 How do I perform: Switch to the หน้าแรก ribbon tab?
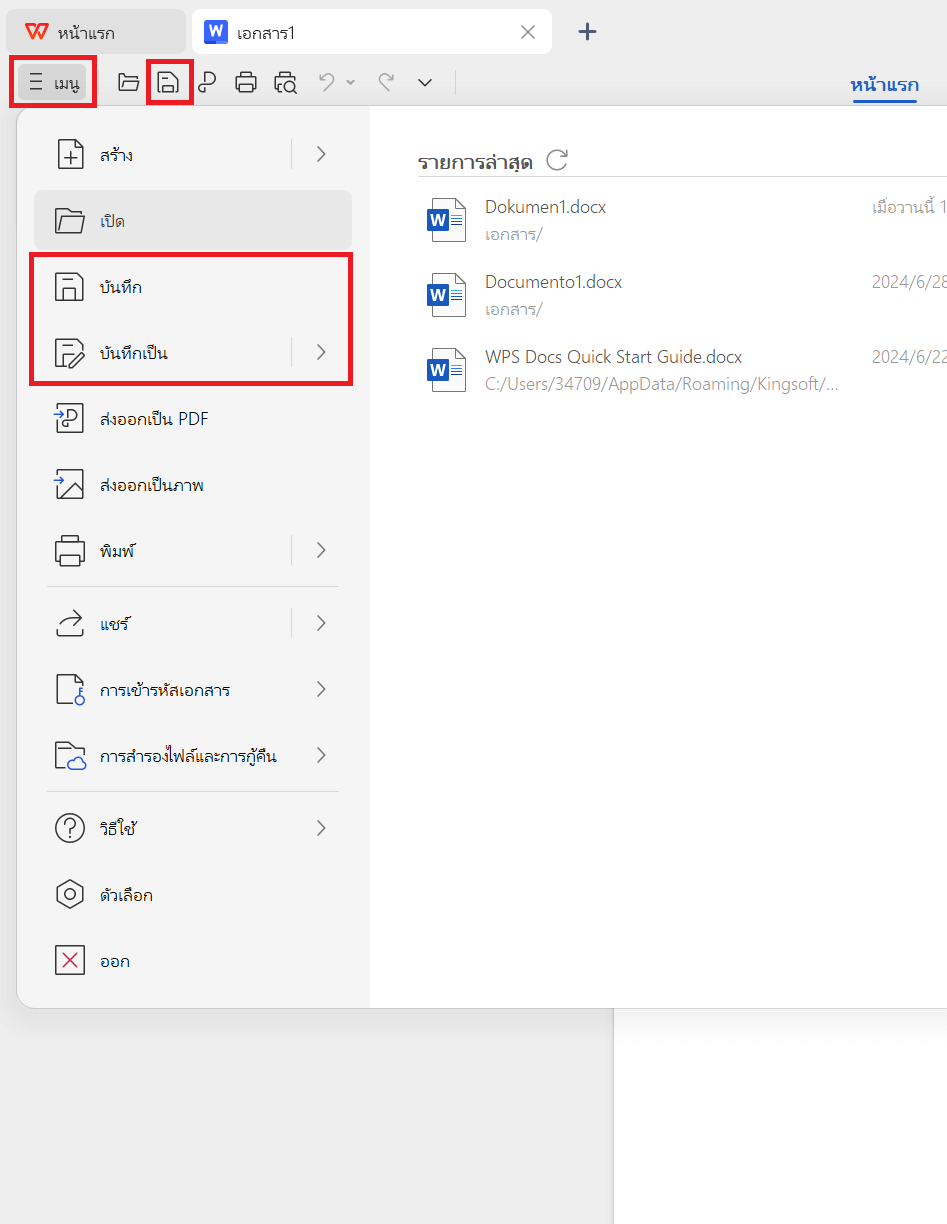coord(884,85)
